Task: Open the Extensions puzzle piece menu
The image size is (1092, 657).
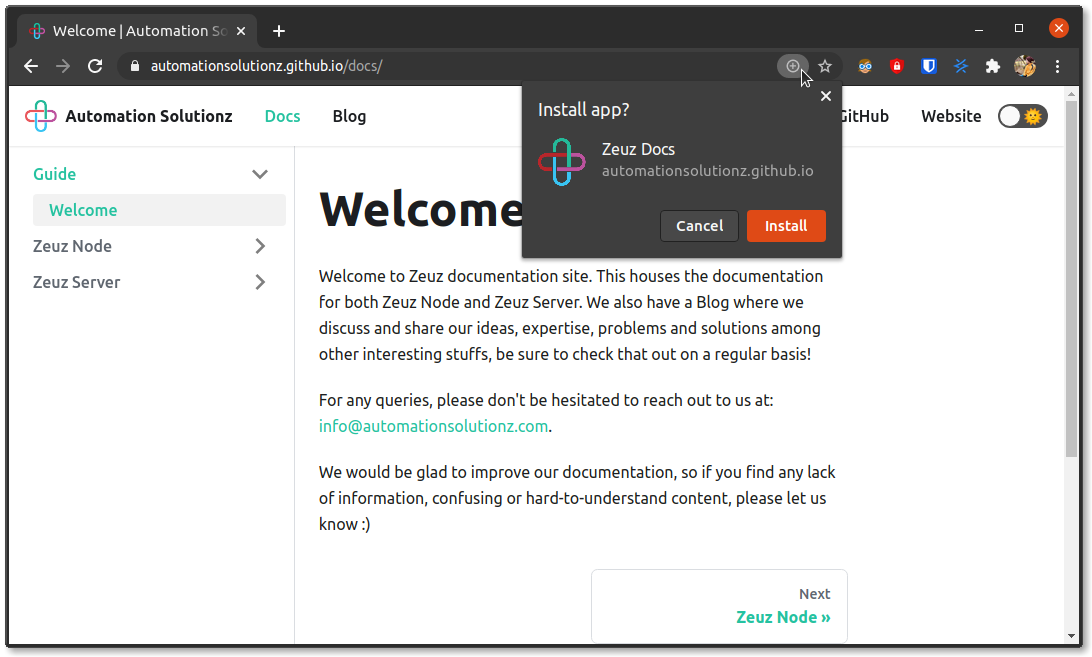Action: [992, 66]
